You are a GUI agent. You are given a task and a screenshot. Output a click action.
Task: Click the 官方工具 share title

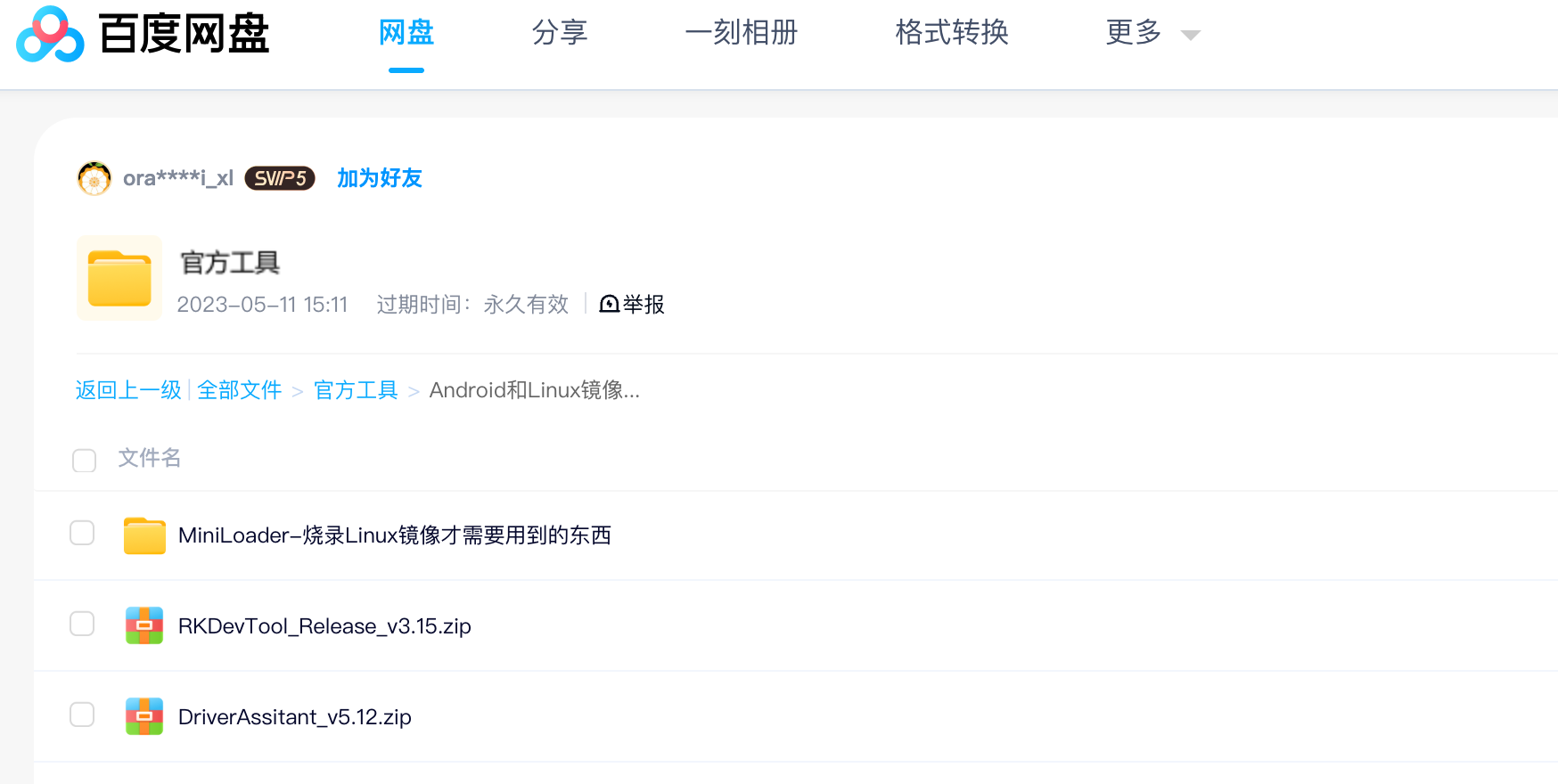point(230,263)
